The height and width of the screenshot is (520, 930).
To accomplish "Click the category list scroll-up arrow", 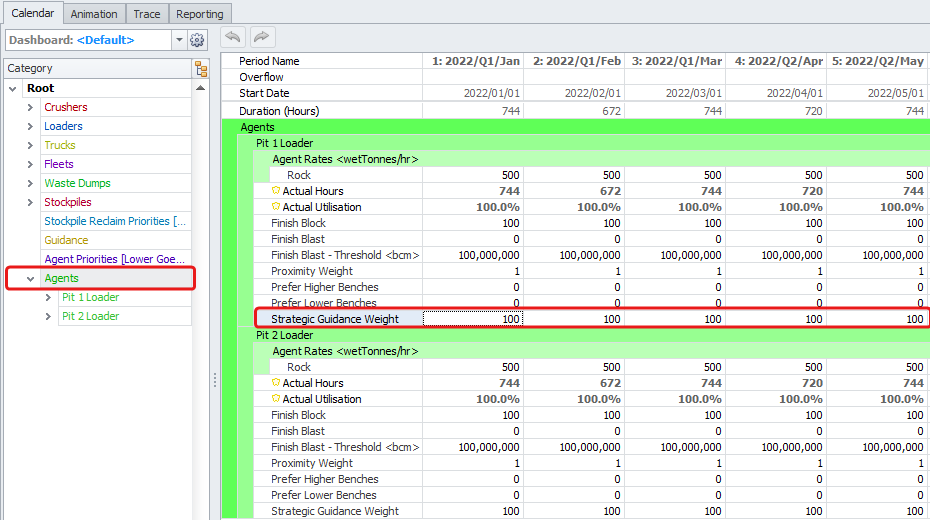I will point(201,88).
